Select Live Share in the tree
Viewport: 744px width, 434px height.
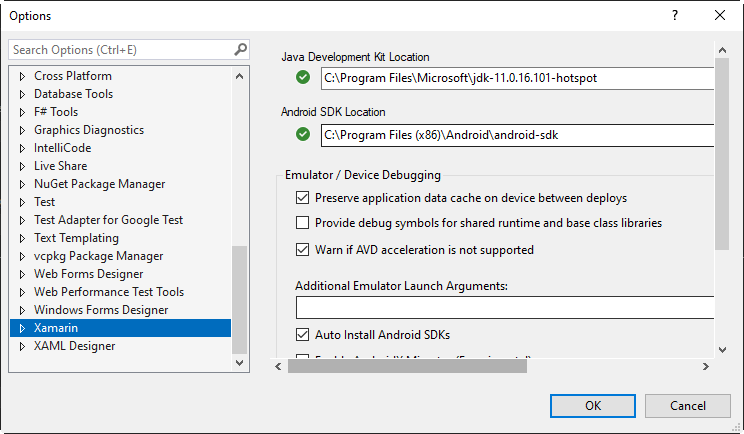click(x=61, y=166)
